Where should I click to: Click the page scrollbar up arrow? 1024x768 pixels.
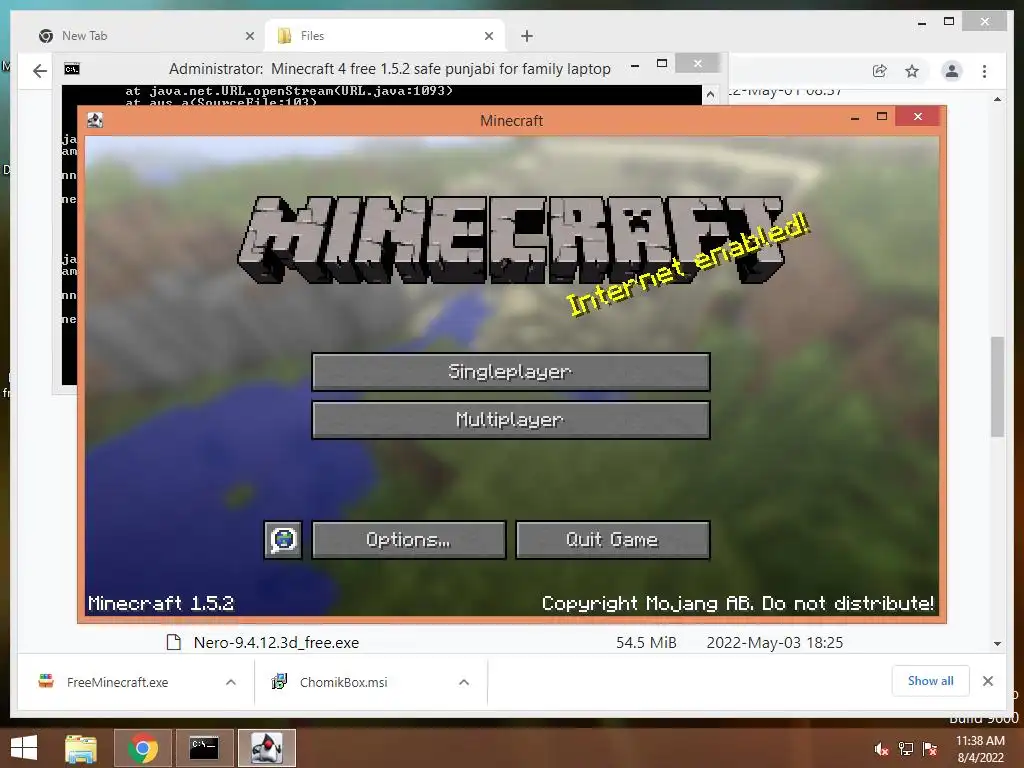pos(997,99)
